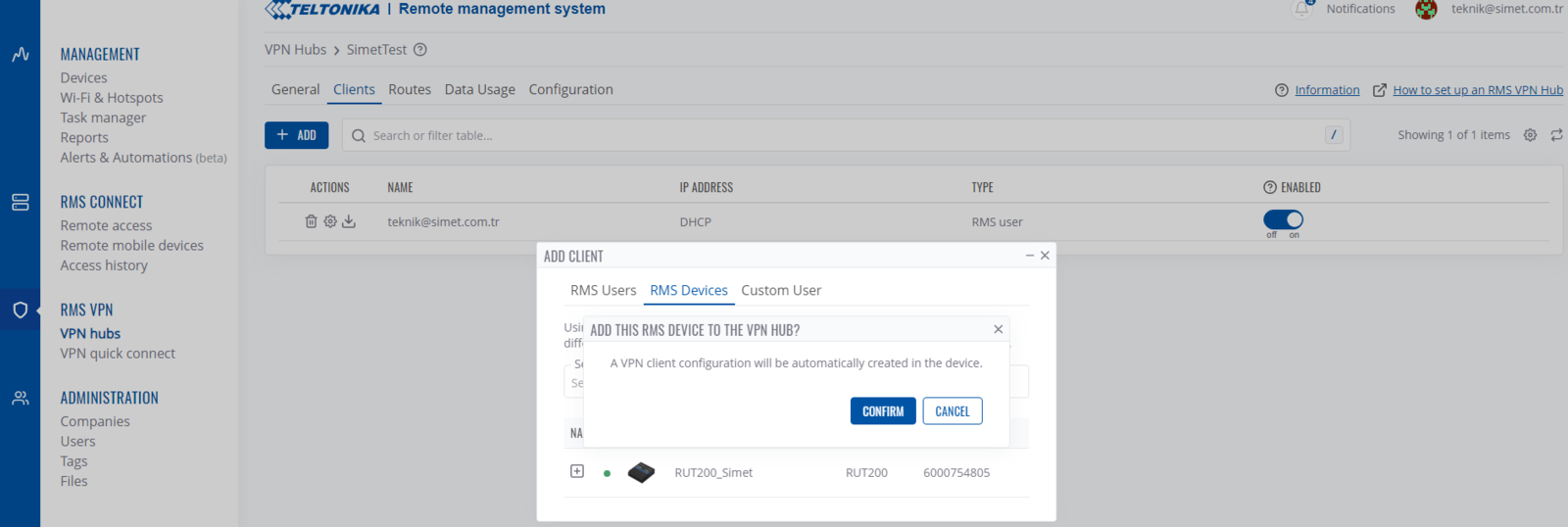
Task: Click the Management graph icon in sidebar
Action: 20,55
